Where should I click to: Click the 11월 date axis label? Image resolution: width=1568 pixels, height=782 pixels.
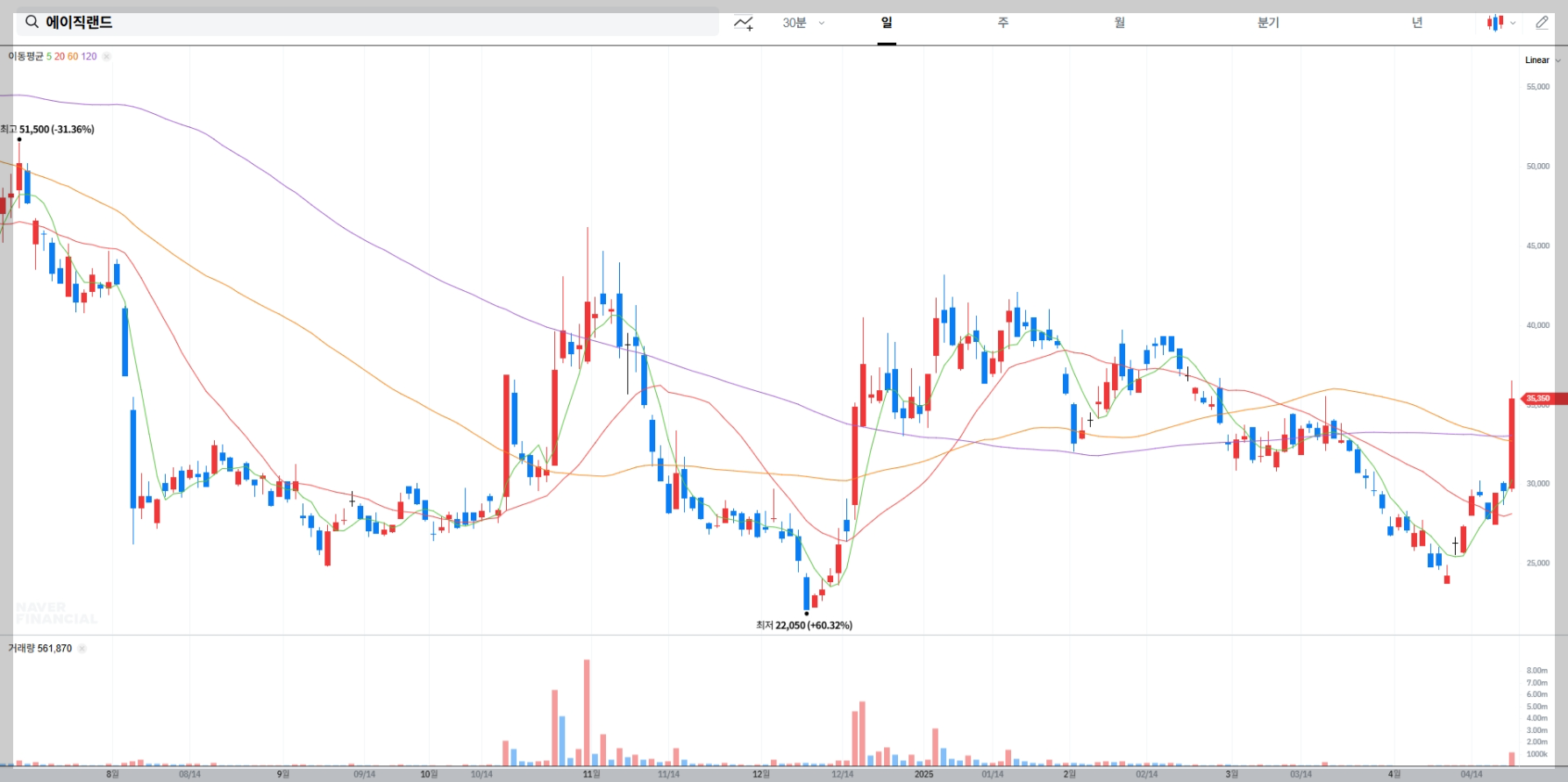point(591,774)
